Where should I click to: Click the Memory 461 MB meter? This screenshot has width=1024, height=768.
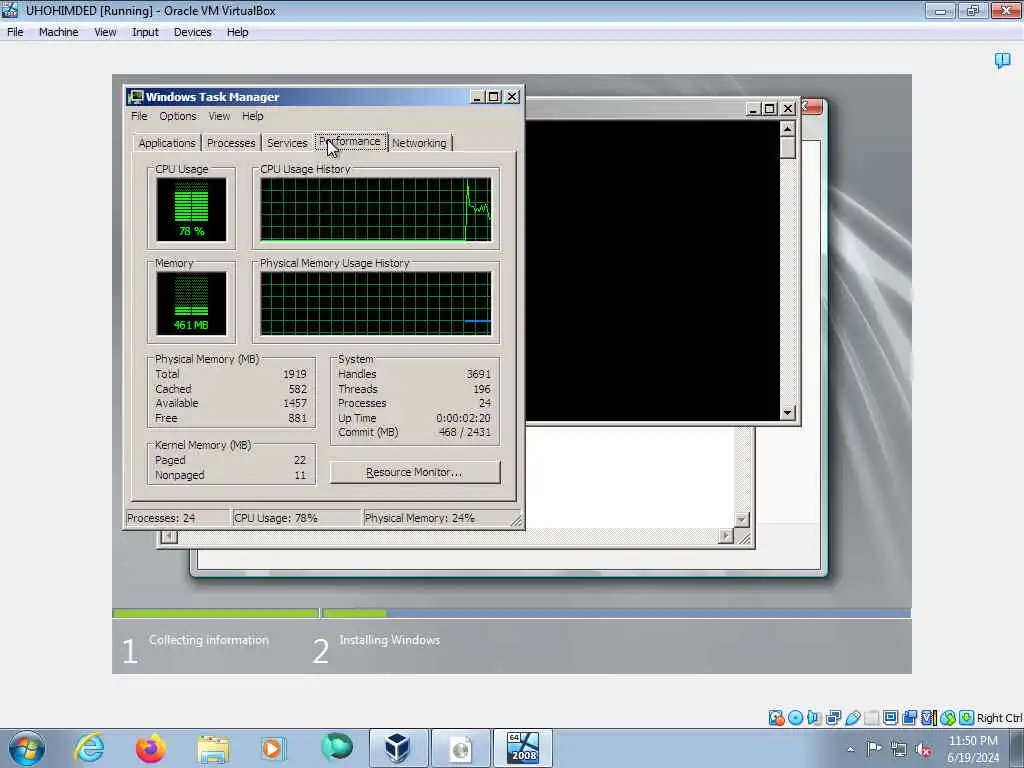point(191,304)
